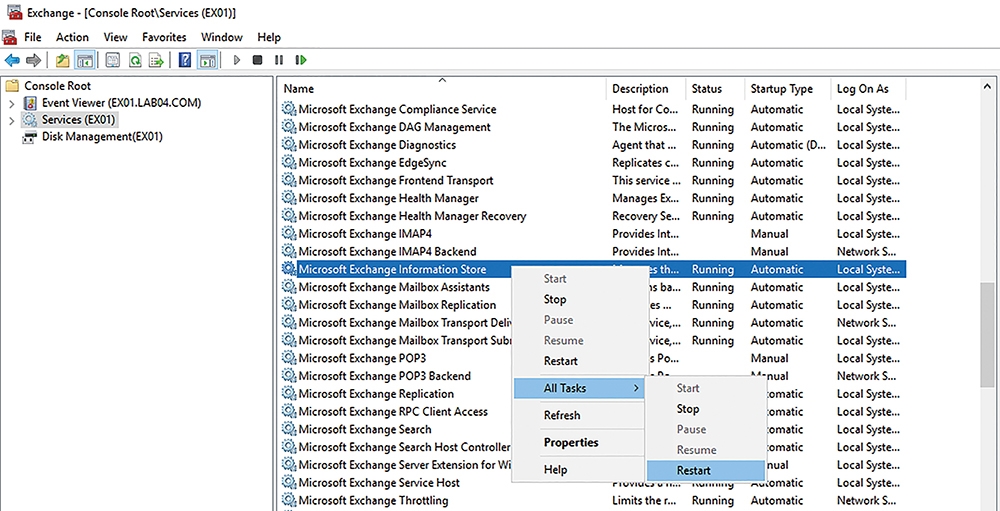Click the Forward arrow toolbar icon

point(33,61)
